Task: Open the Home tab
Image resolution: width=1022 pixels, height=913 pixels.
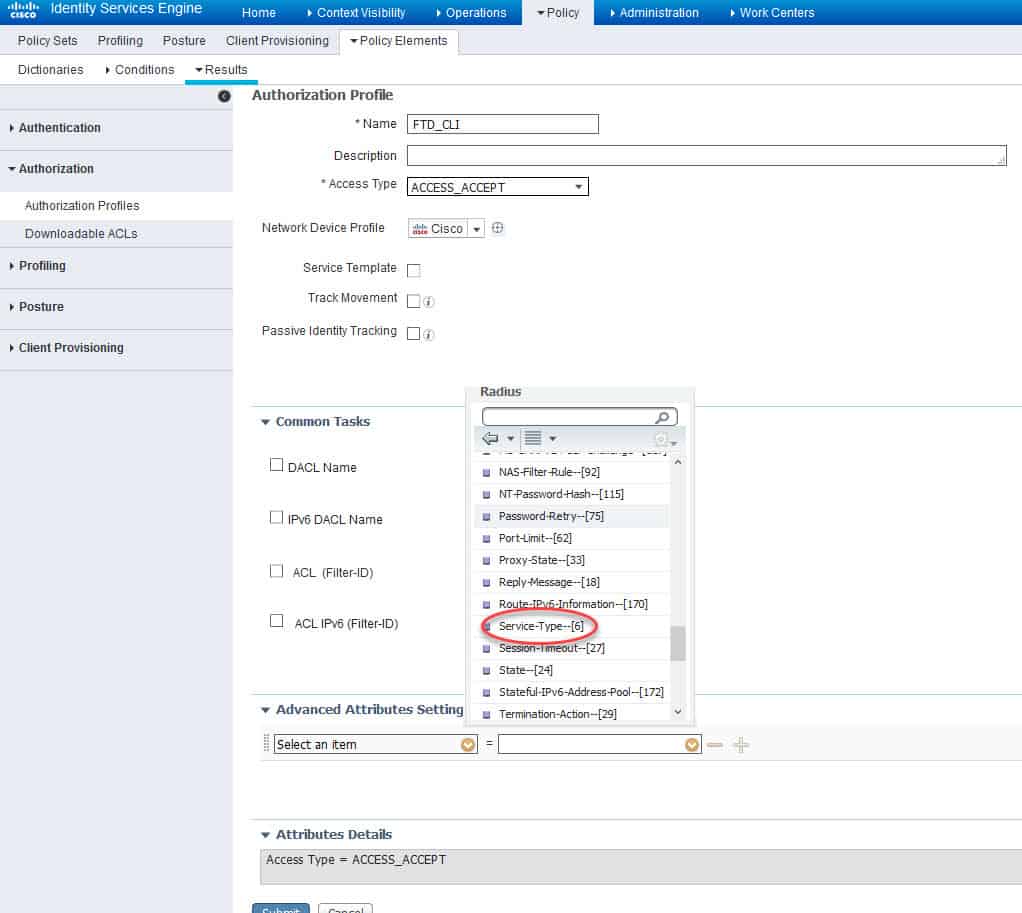Action: point(259,12)
